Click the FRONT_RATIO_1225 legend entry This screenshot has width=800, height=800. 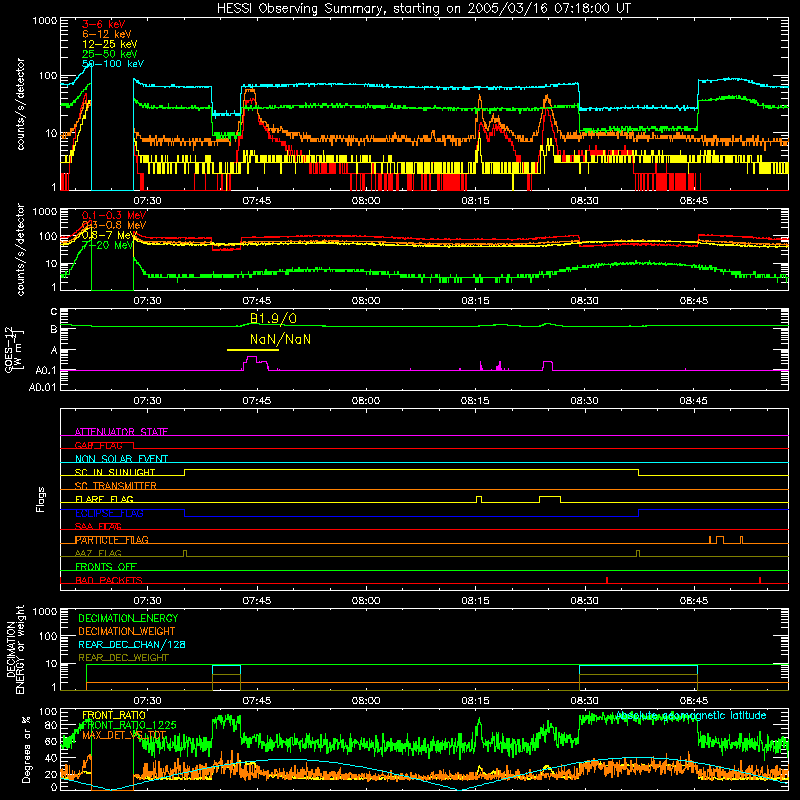tap(129, 725)
